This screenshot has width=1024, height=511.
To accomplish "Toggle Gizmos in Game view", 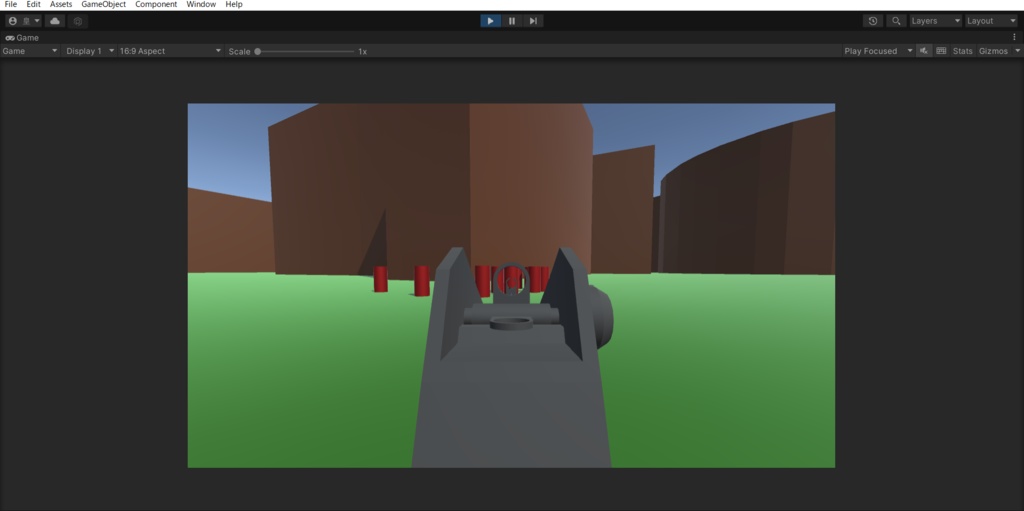I will (993, 51).
